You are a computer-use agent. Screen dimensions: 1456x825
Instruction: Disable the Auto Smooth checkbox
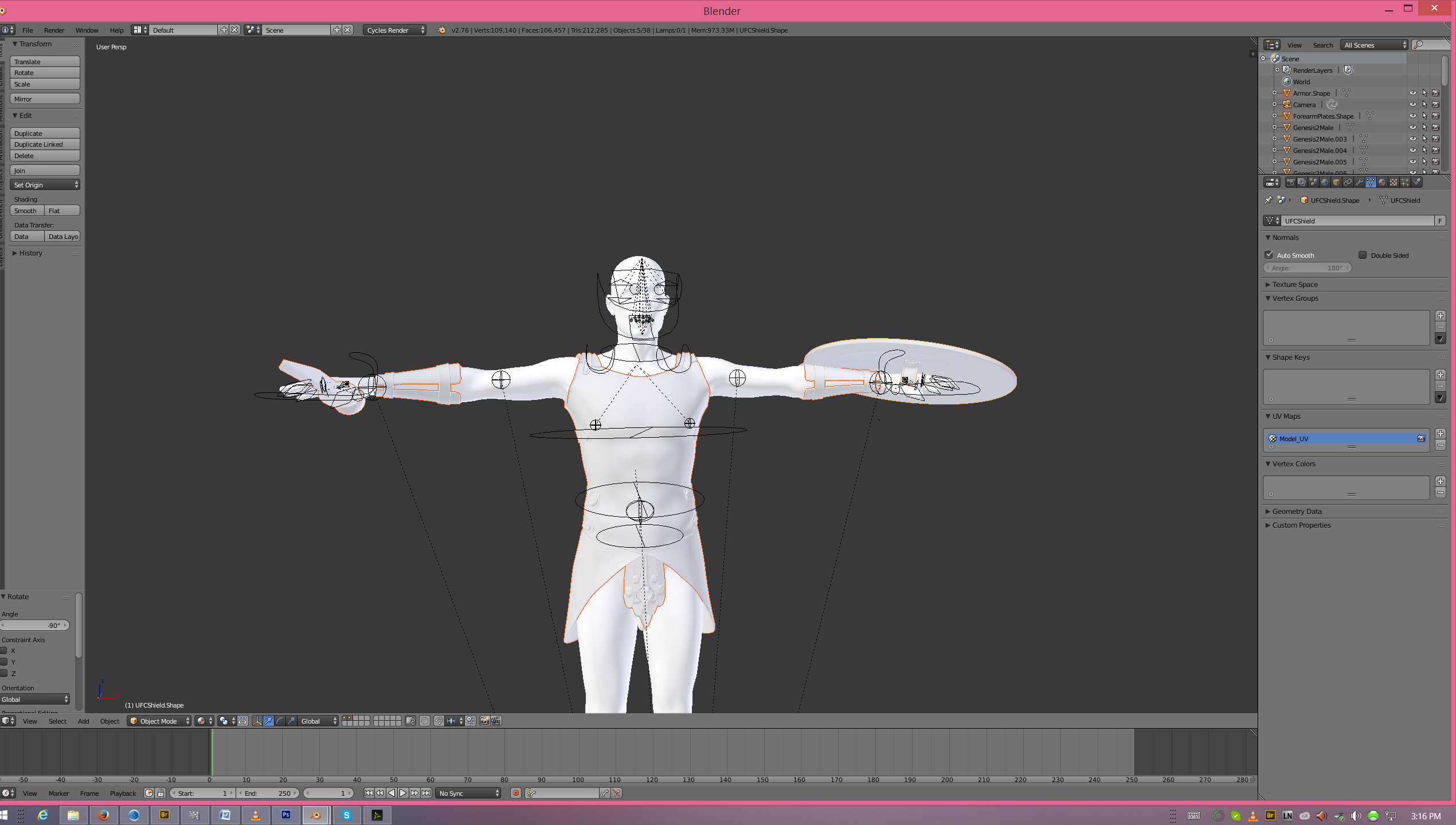(1269, 255)
